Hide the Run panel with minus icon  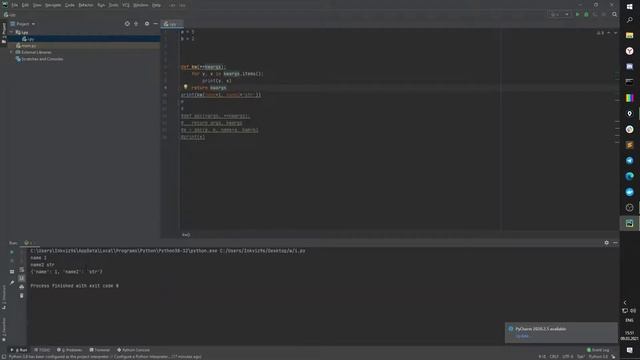[616, 243]
